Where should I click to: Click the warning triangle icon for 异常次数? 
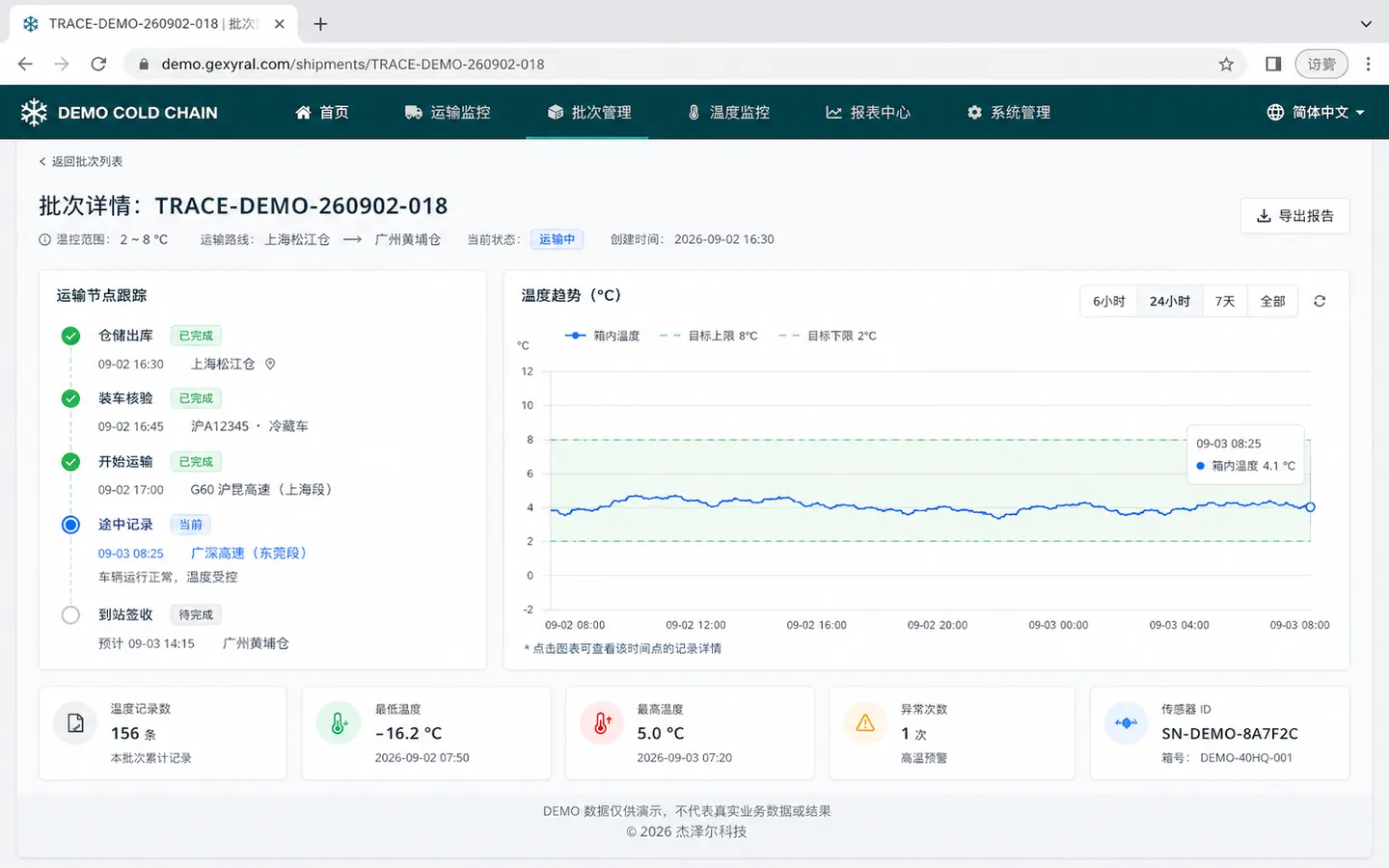point(865,723)
